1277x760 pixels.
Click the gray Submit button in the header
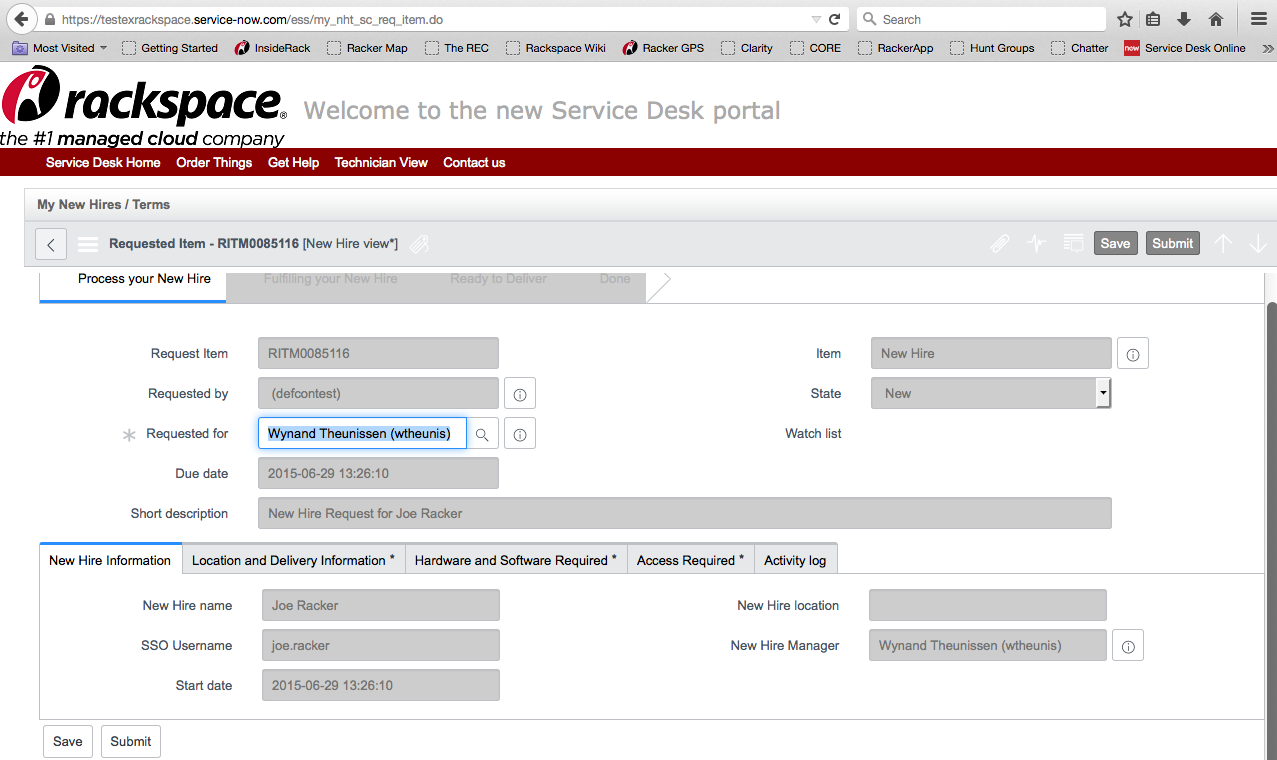pos(1172,243)
